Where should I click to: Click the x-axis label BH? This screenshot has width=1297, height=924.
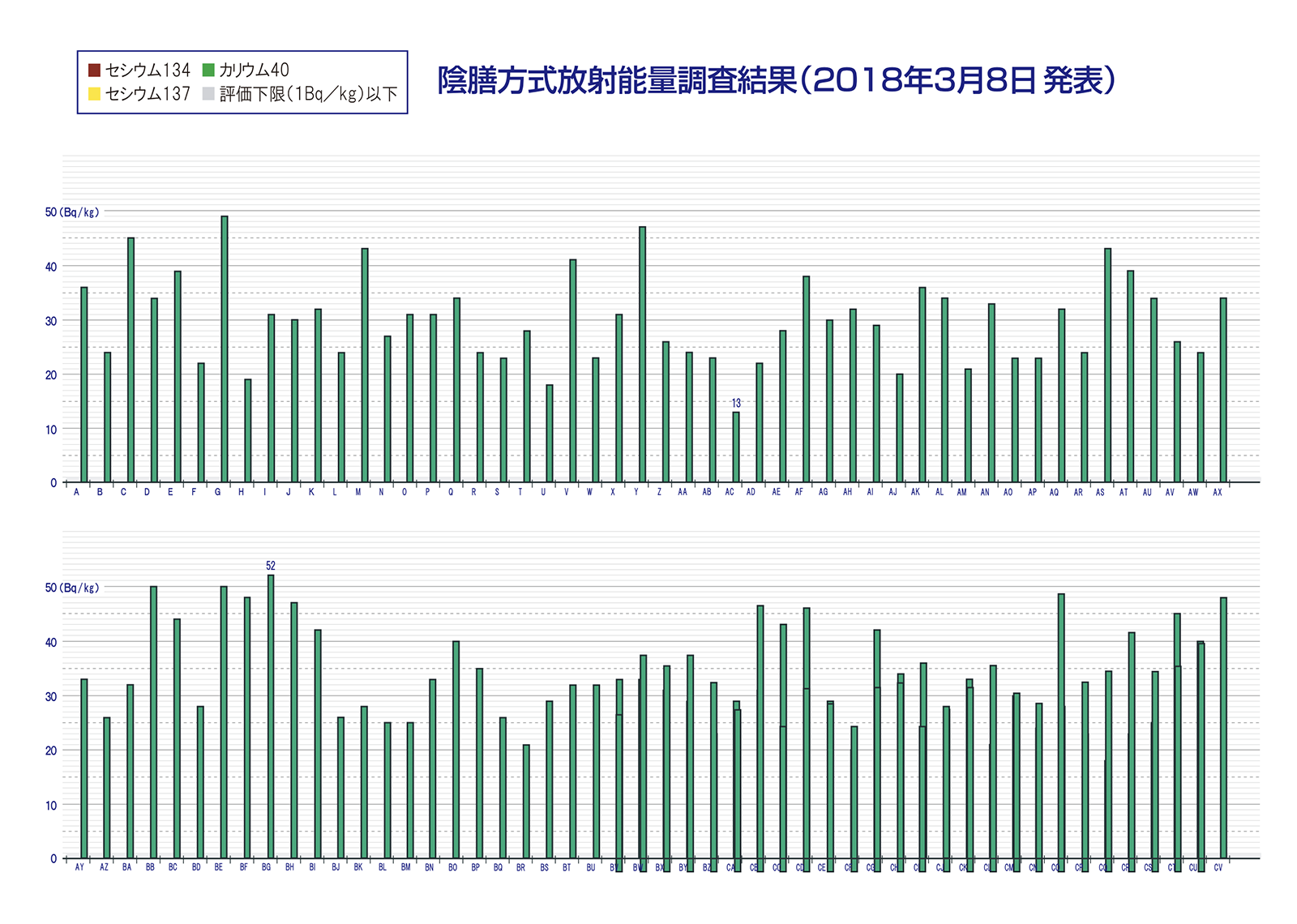click(289, 867)
